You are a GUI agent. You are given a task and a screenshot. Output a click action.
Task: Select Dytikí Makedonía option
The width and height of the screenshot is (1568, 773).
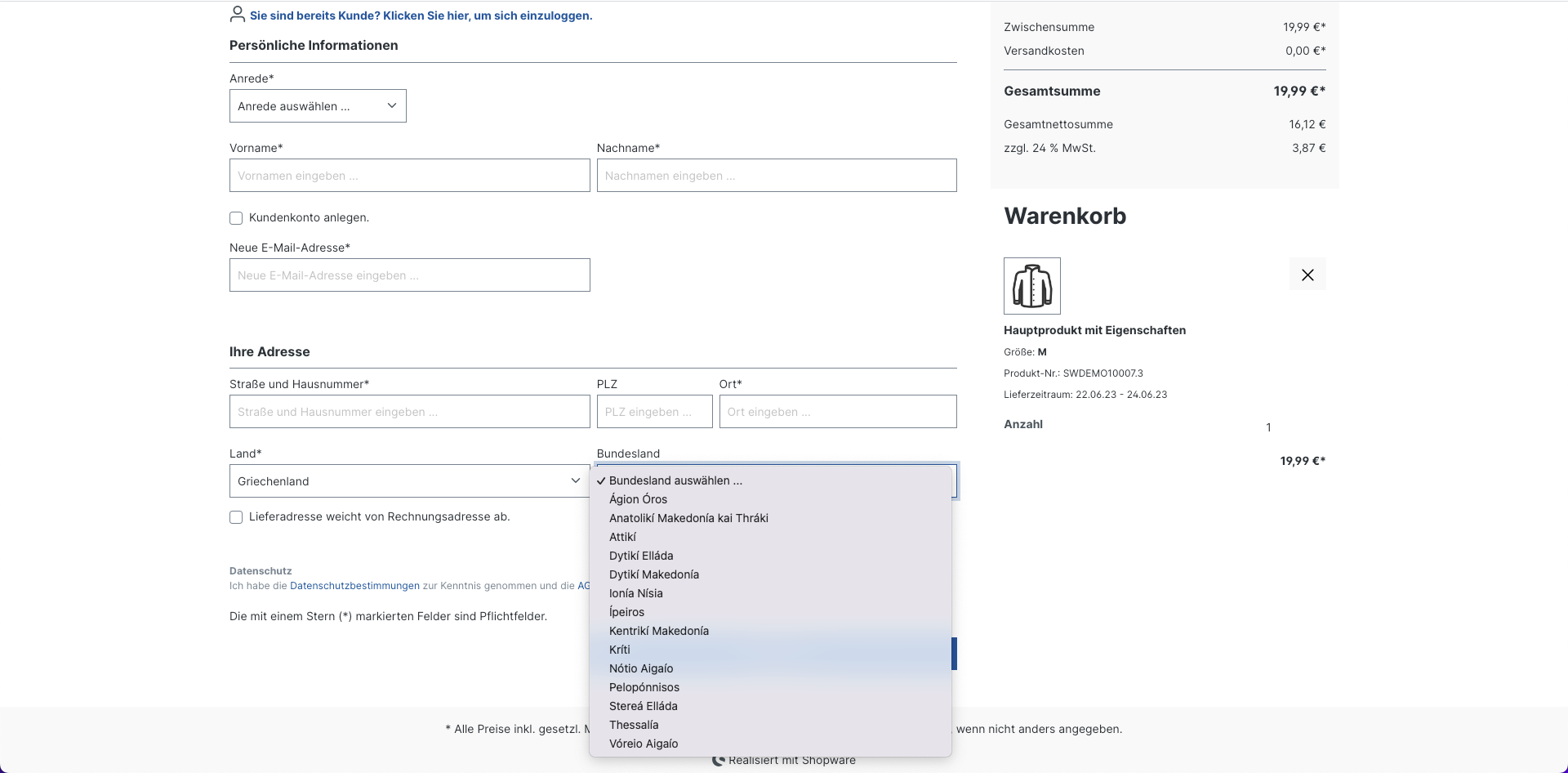[771, 574]
